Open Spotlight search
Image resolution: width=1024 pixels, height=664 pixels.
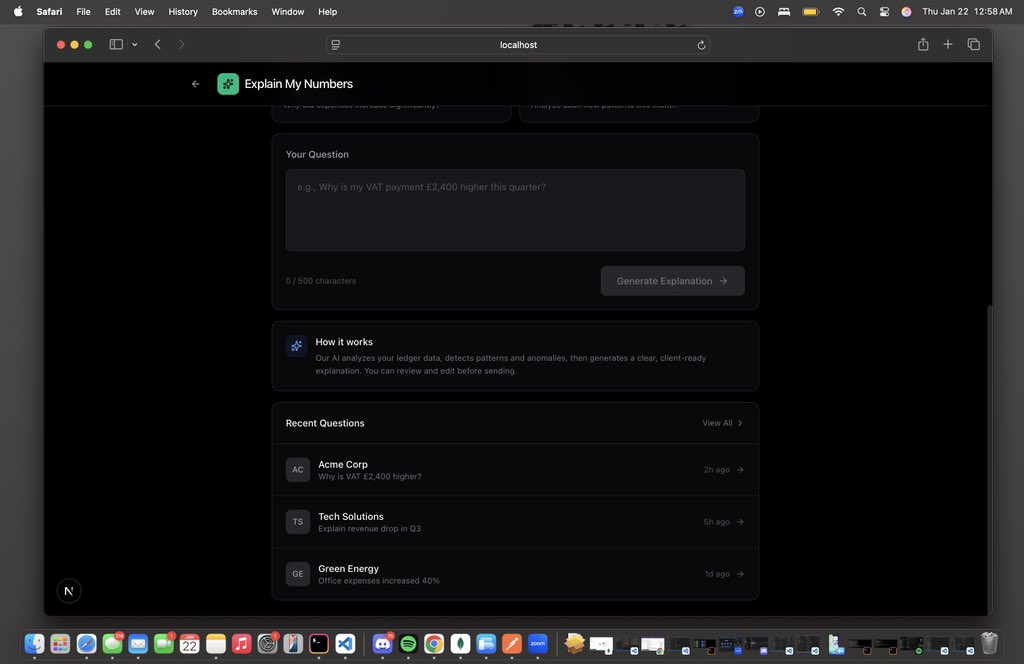point(862,12)
